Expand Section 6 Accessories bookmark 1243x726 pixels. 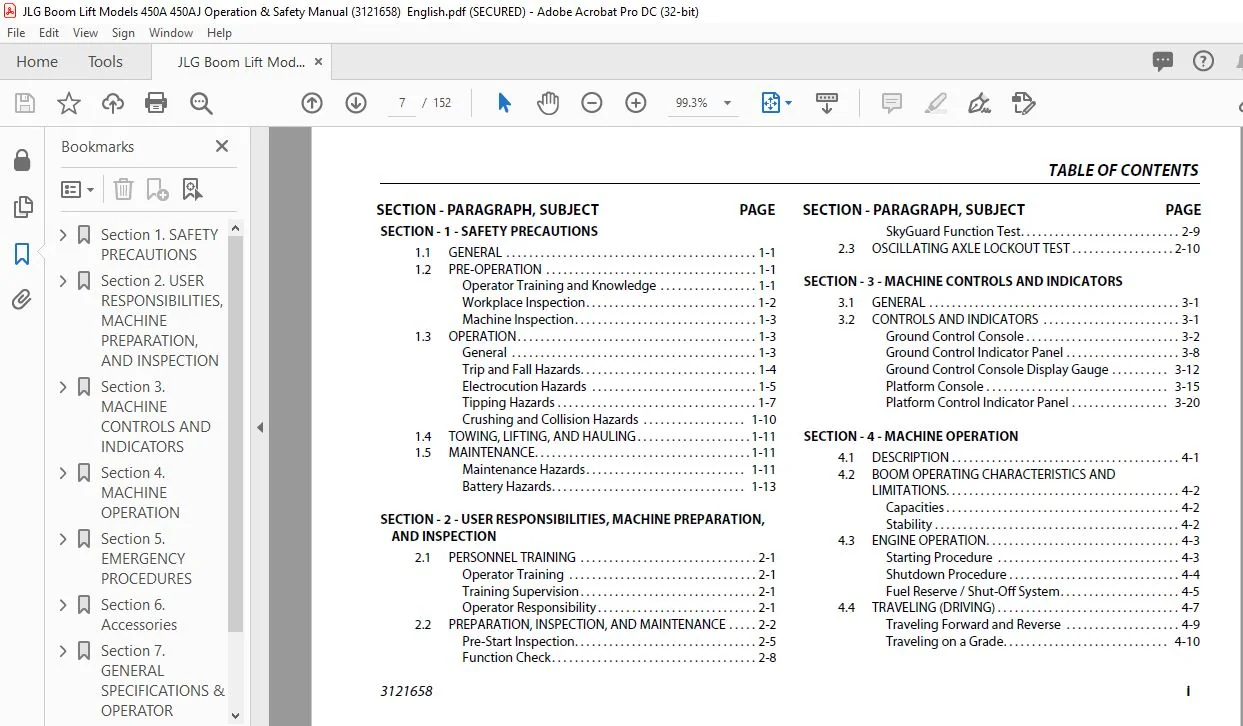[x=64, y=605]
